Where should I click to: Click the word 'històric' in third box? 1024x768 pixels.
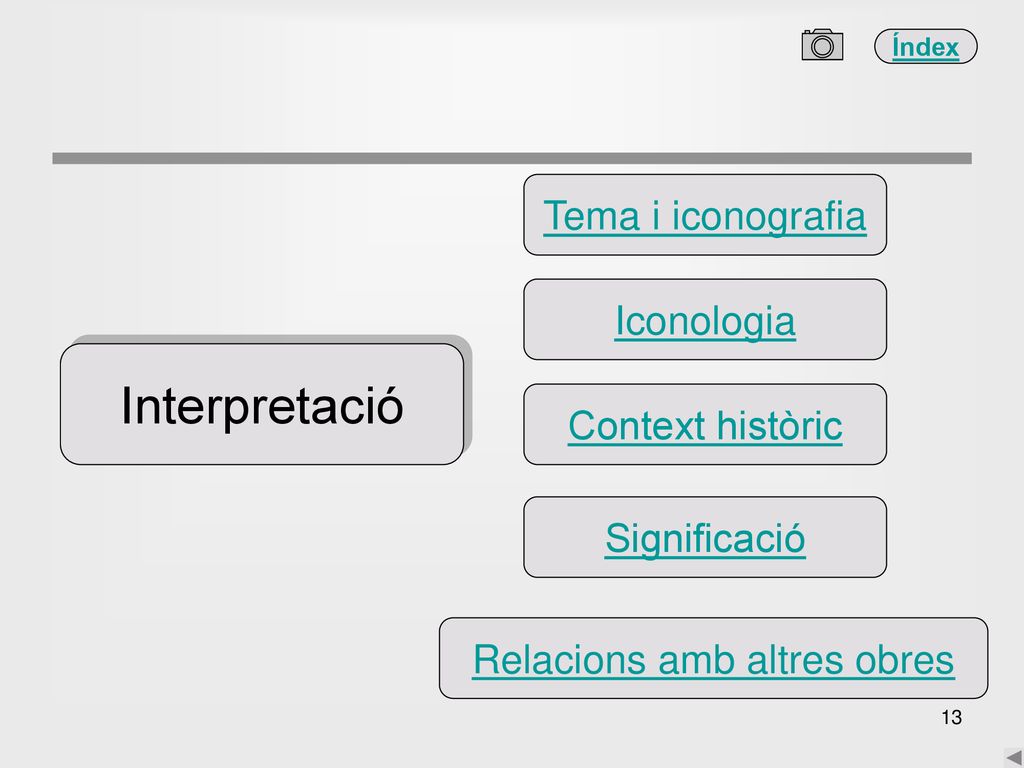[779, 426]
